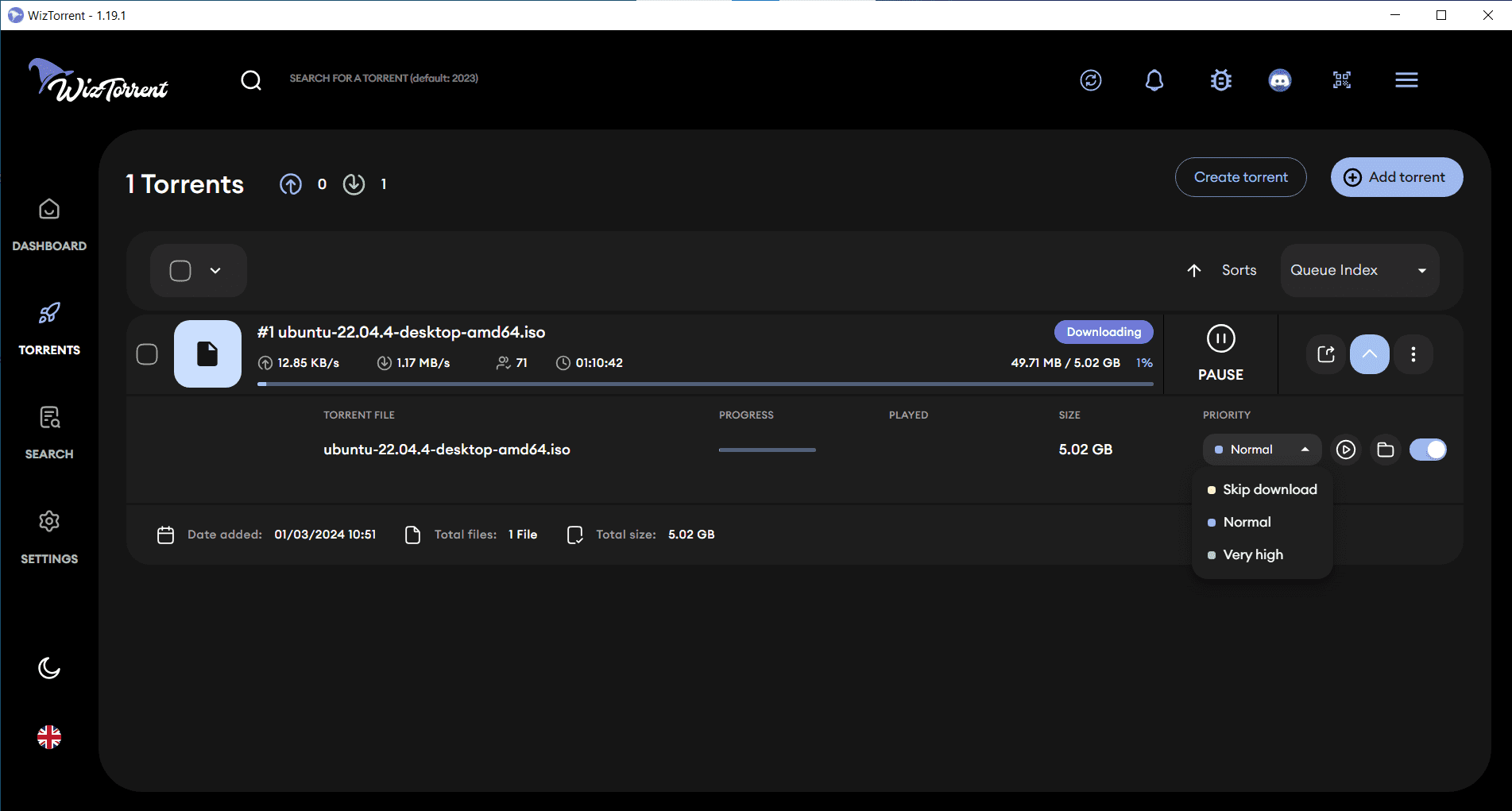
Task: Click the 1 File total files value
Action: [523, 535]
